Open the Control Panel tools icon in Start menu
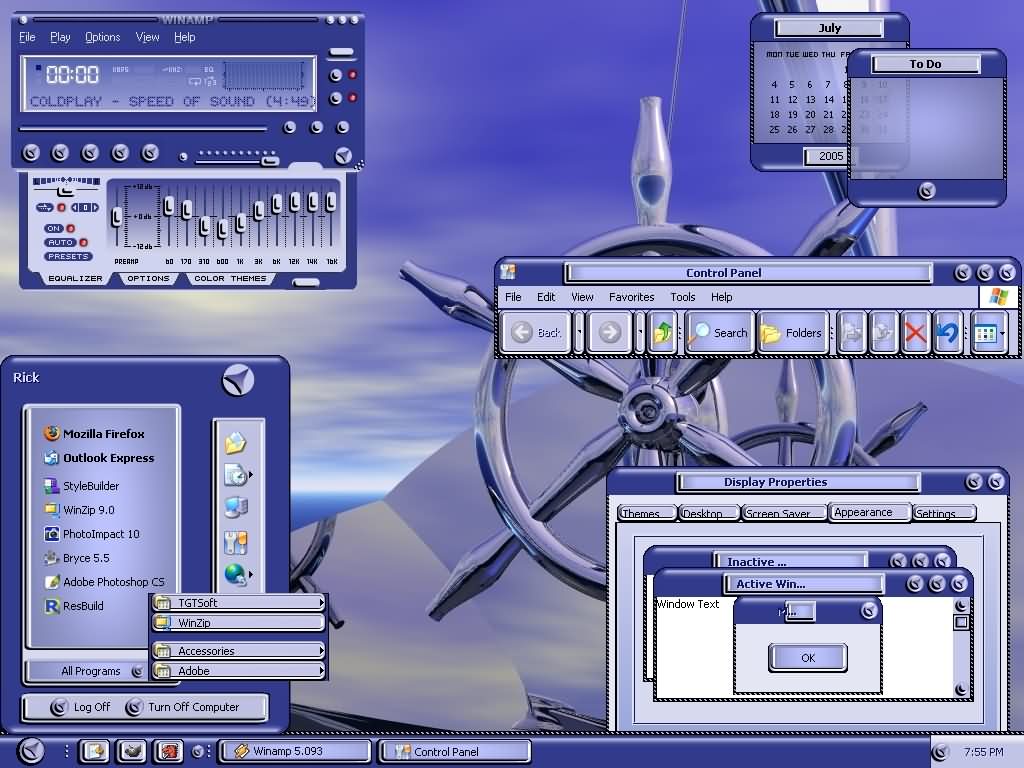The width and height of the screenshot is (1024, 768). (x=236, y=541)
